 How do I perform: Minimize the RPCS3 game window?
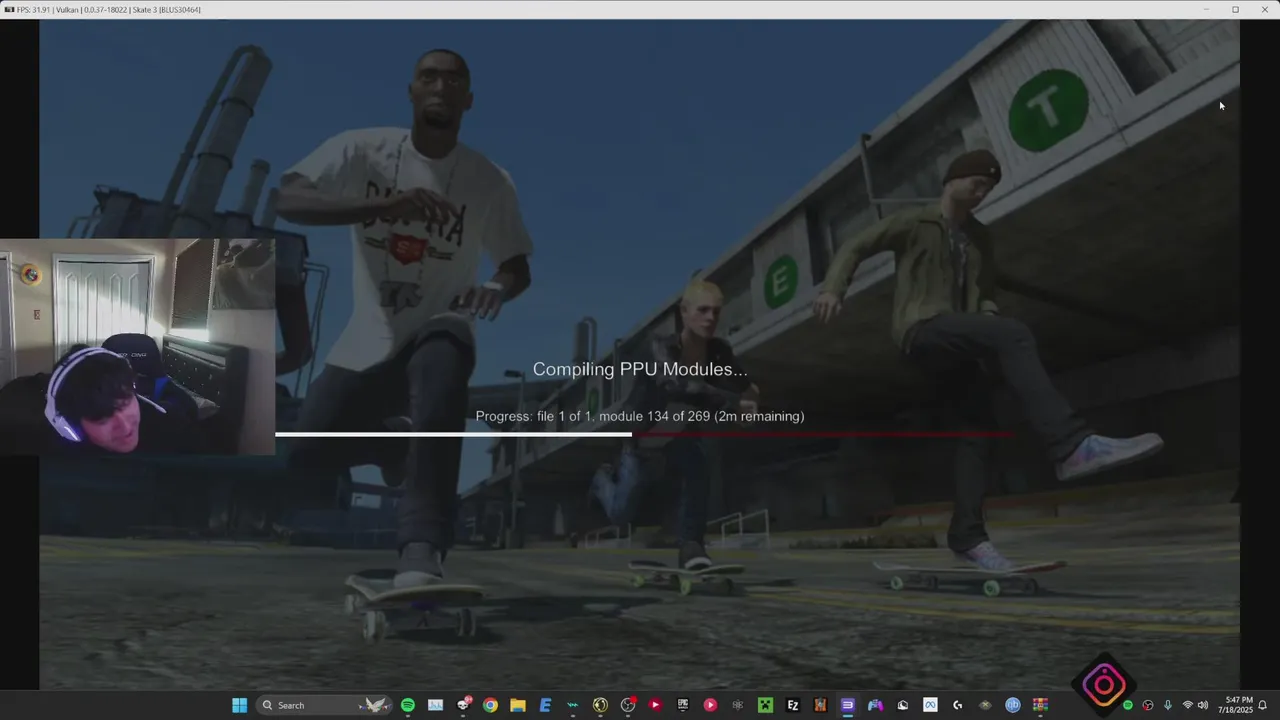(1206, 9)
